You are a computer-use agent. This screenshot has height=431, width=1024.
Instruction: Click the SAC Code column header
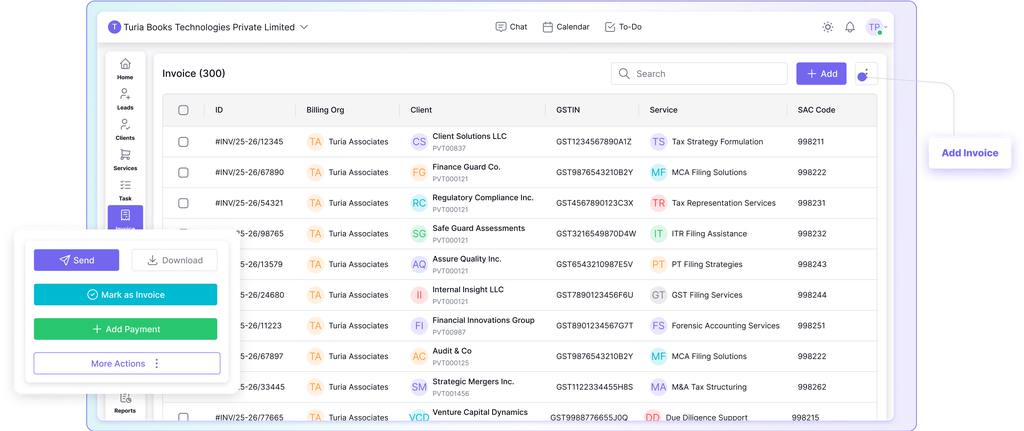(816, 110)
